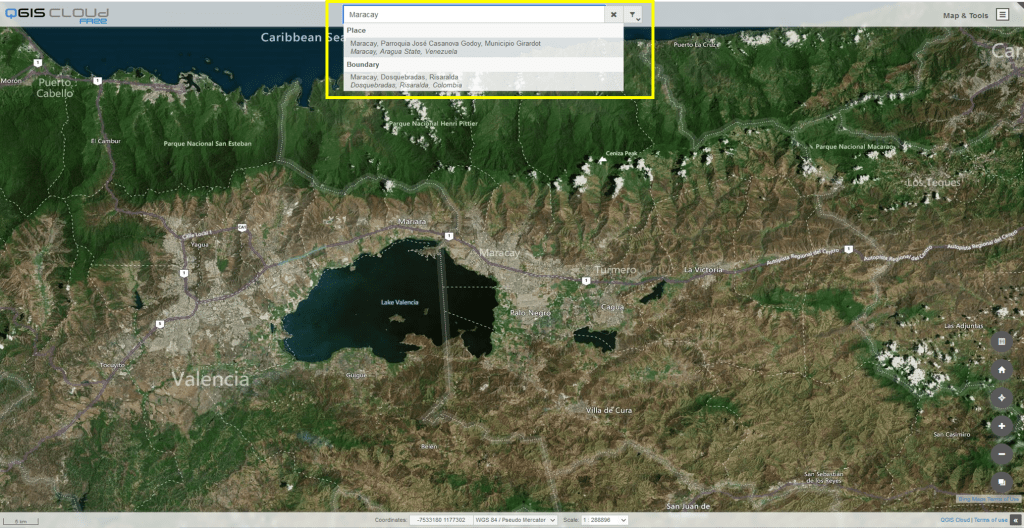This screenshot has width=1024, height=528.
Task: Click the QGIS Cloud logo
Action: point(56,14)
